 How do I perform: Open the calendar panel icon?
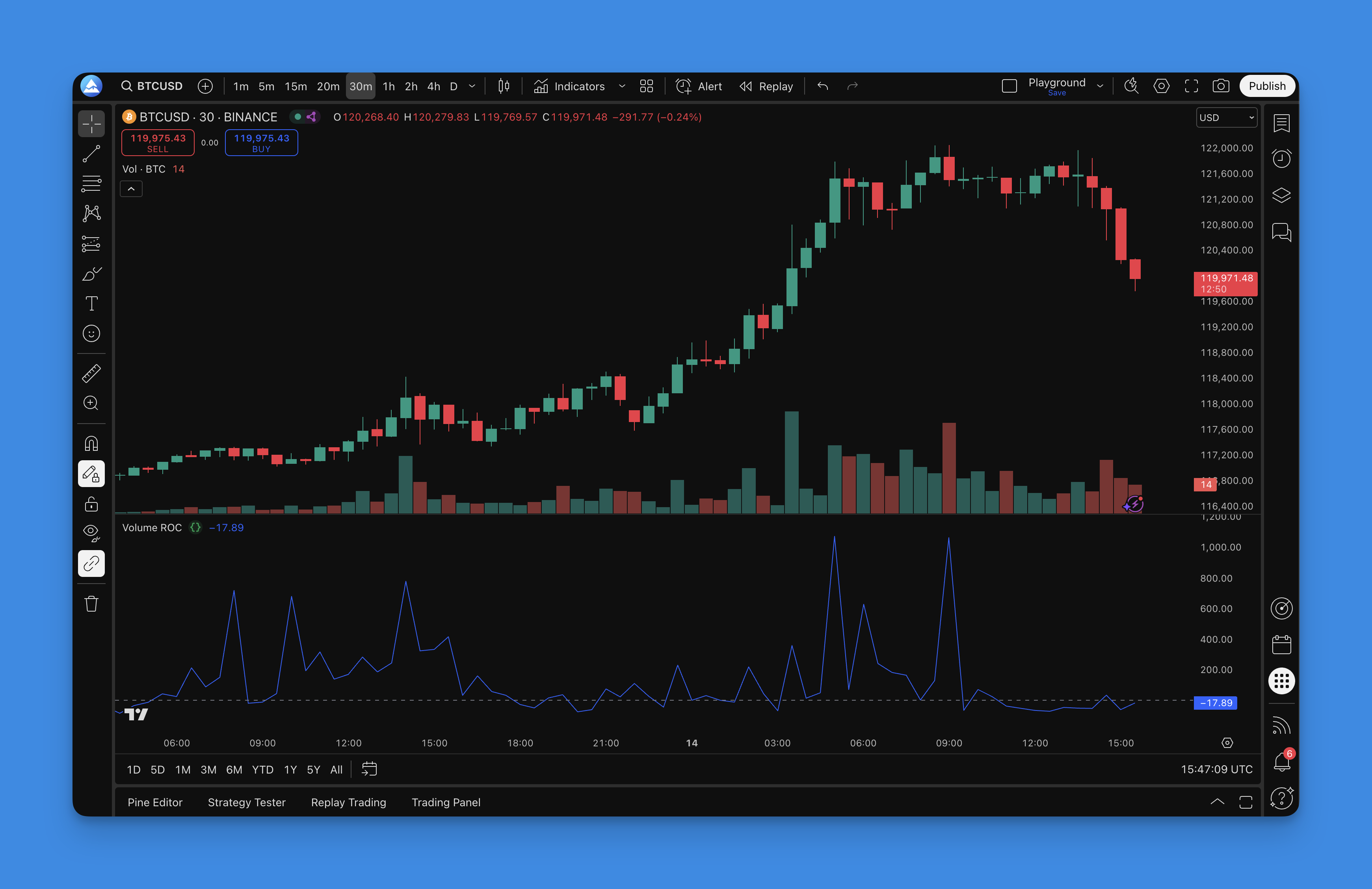pyautogui.click(x=1281, y=645)
